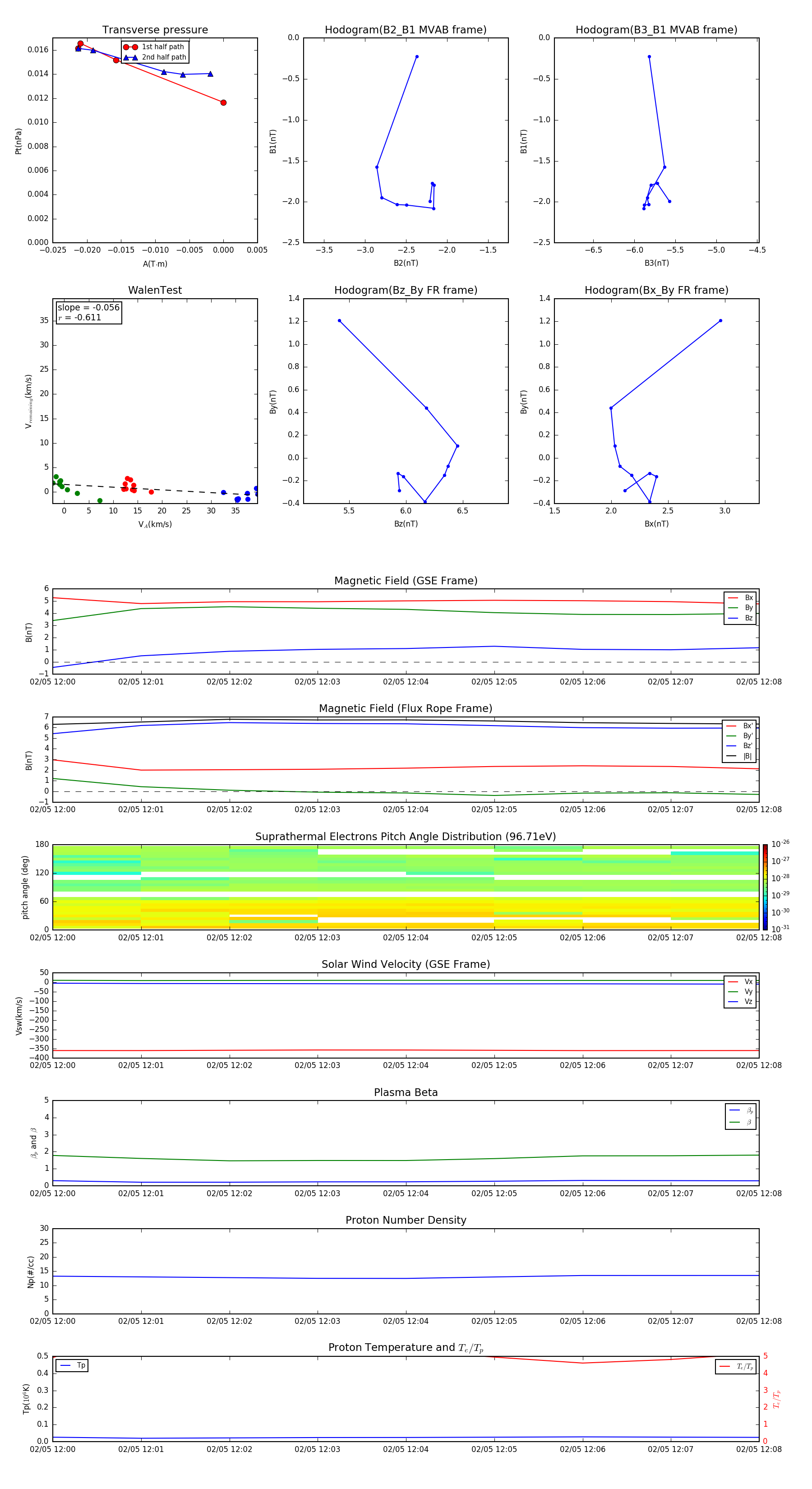
Task: Click the Suprathermal Electrons Pitch Angle Distribution title
Action: (405, 837)
